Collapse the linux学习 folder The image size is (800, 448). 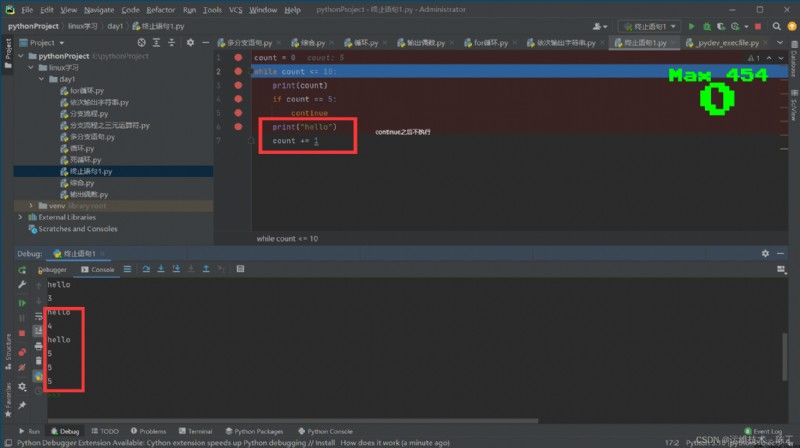pos(31,67)
